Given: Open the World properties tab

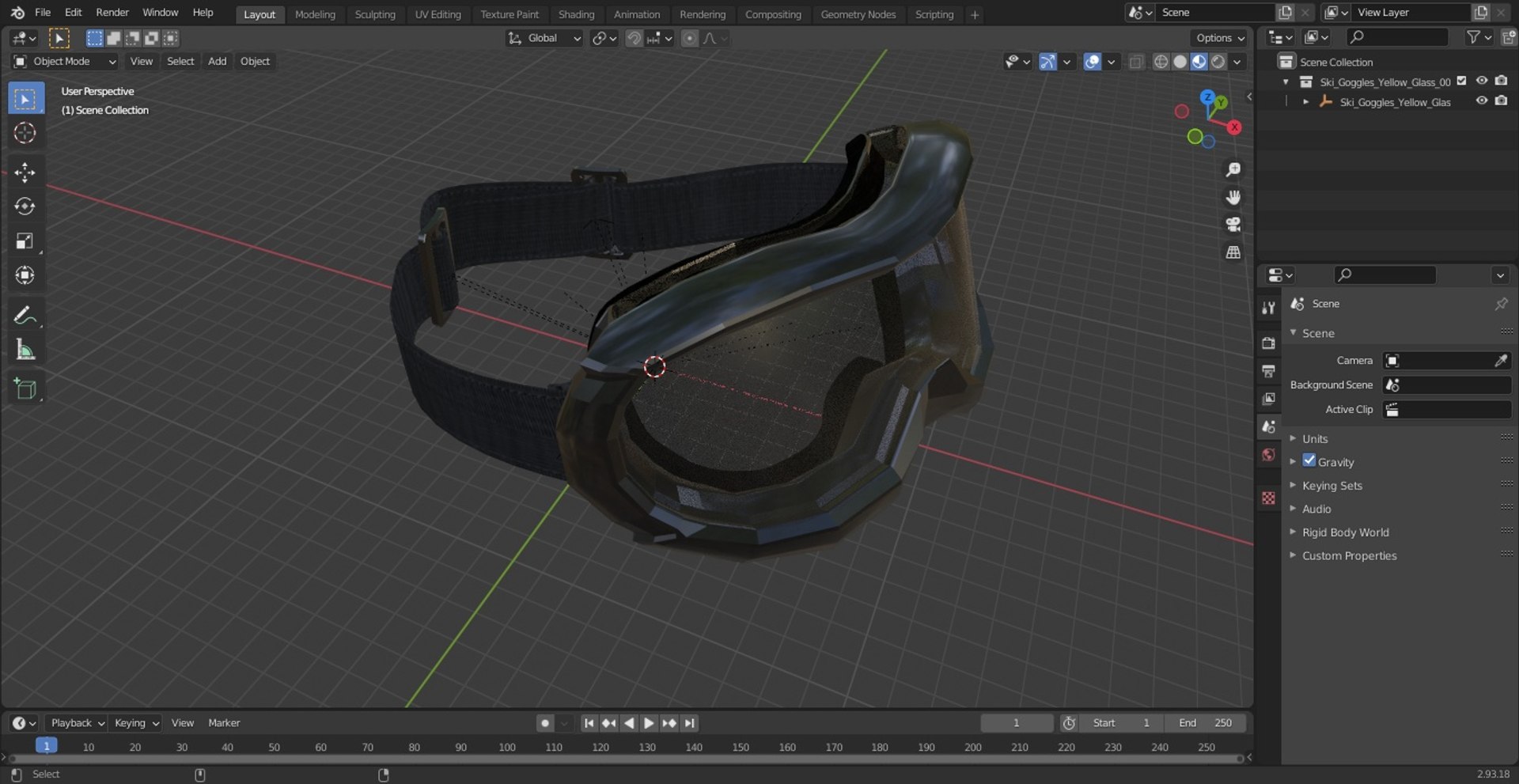Looking at the screenshot, I should pos(1269,455).
